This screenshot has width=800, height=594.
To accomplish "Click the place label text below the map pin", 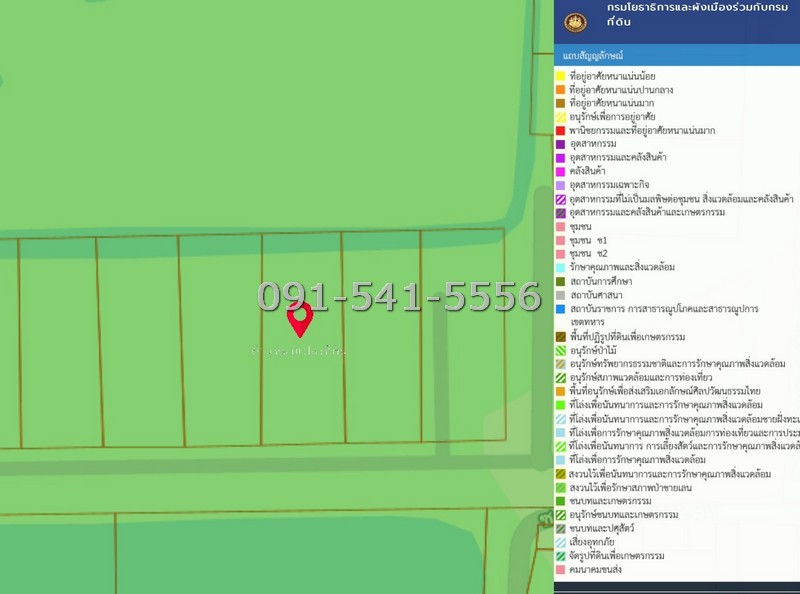I will pos(300,352).
